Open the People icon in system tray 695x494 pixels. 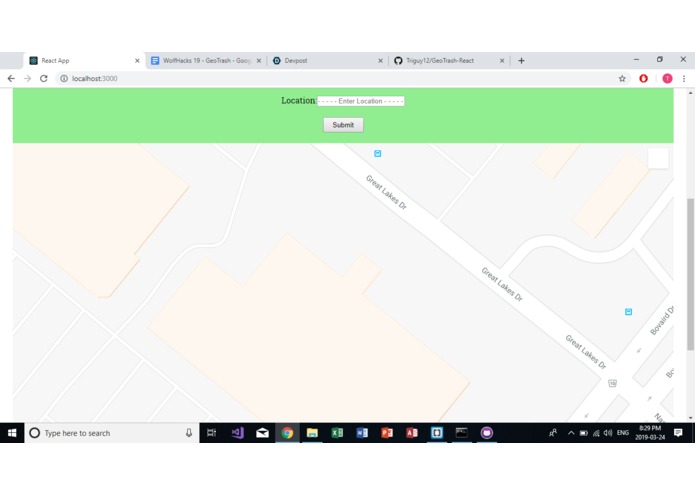[553, 433]
